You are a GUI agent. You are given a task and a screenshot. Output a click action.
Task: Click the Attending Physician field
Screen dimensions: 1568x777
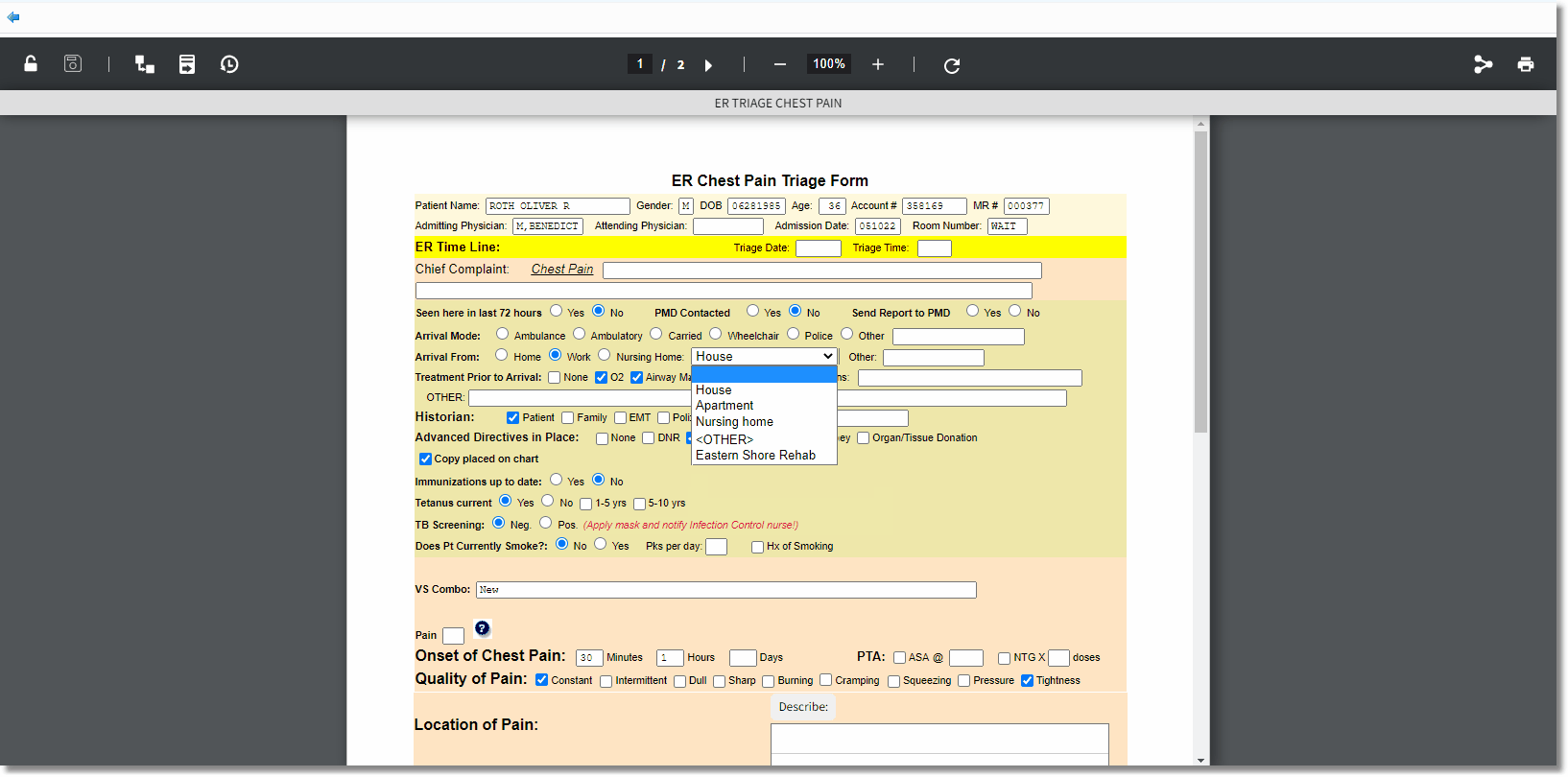tap(728, 226)
